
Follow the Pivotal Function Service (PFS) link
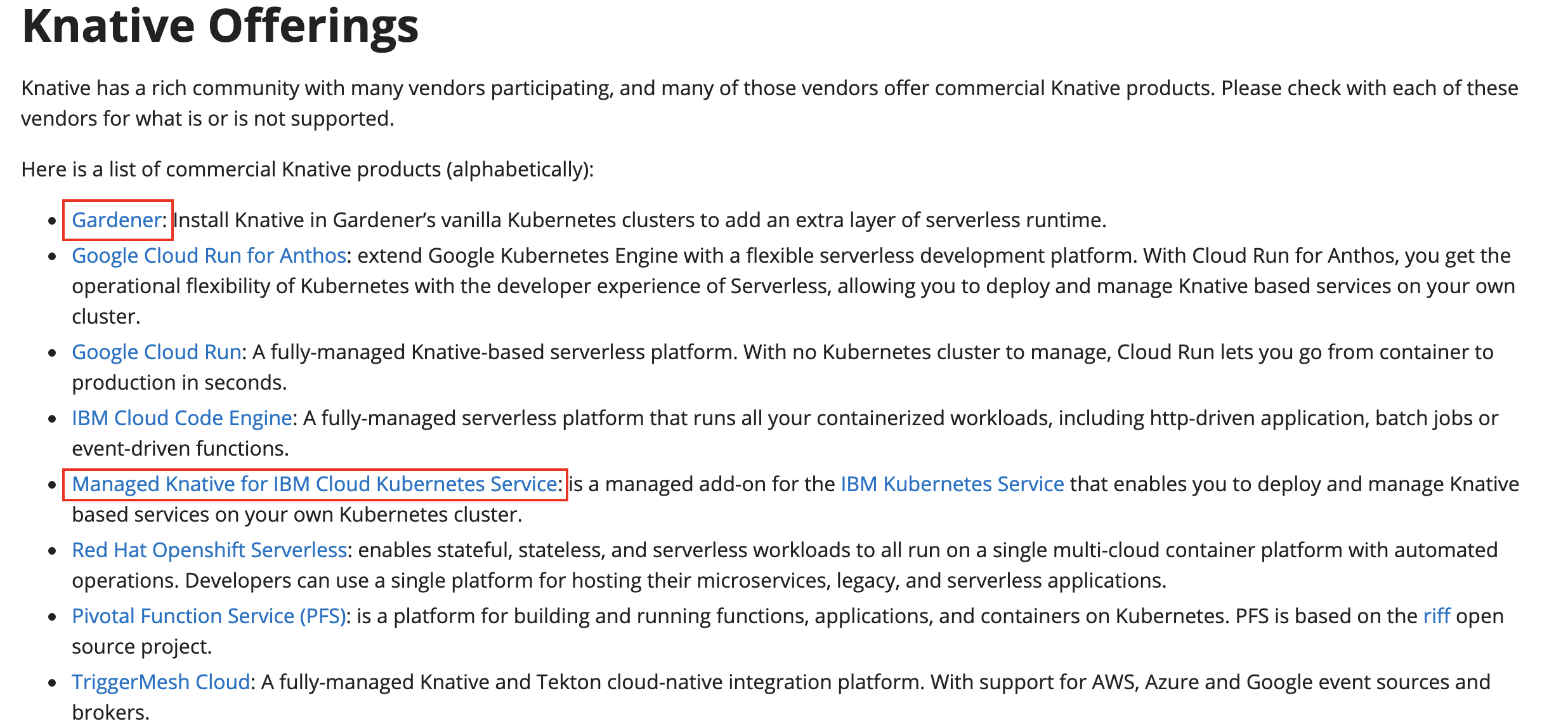point(209,616)
